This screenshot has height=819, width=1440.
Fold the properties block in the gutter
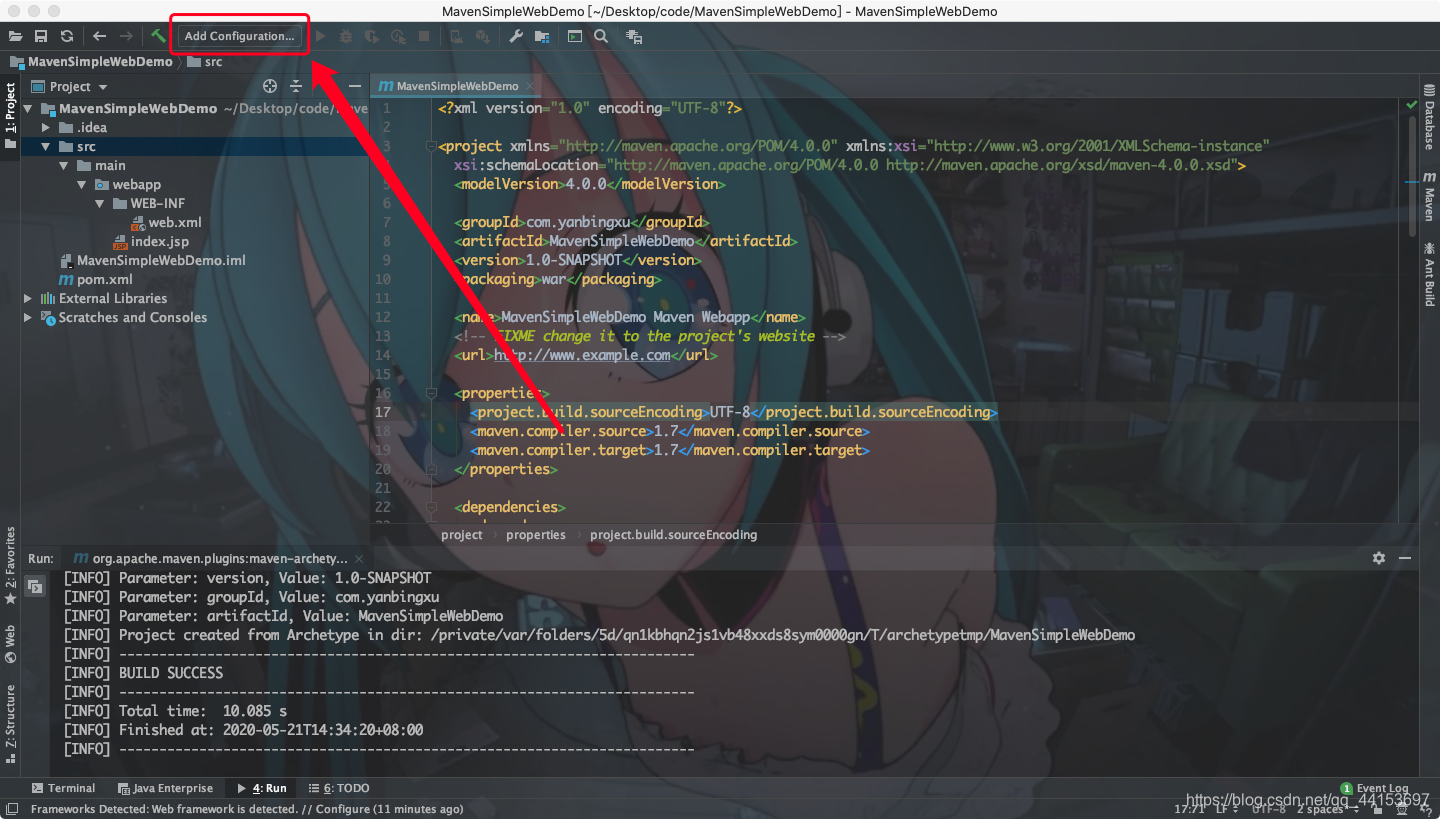tap(431, 393)
